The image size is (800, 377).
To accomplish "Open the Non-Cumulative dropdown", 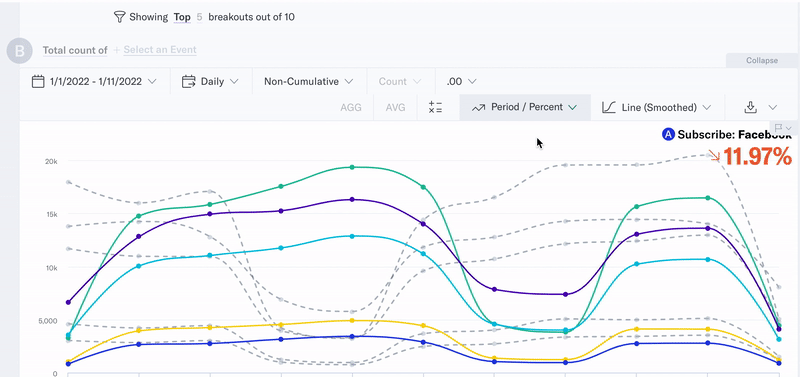I will (309, 82).
